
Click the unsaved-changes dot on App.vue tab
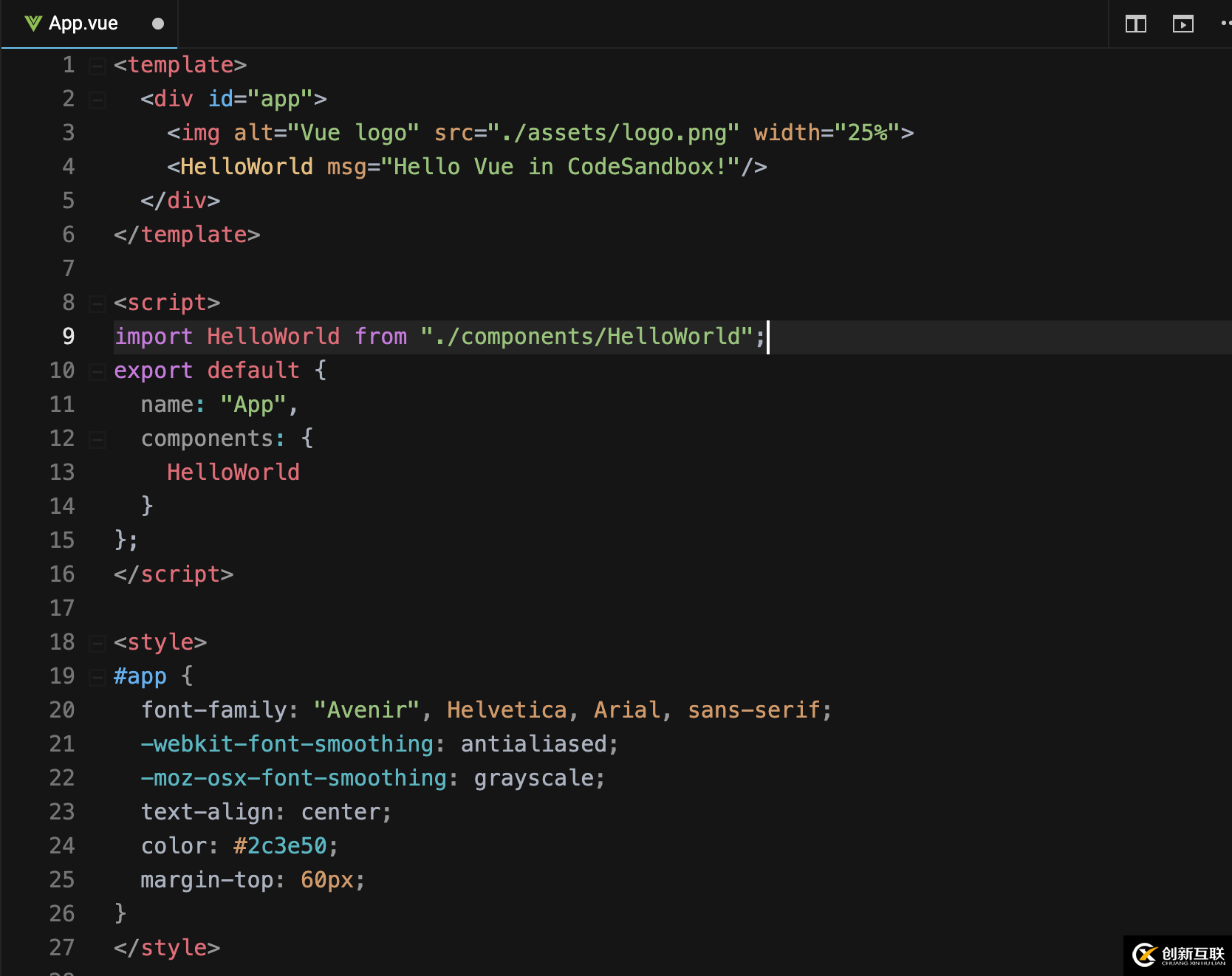157,24
